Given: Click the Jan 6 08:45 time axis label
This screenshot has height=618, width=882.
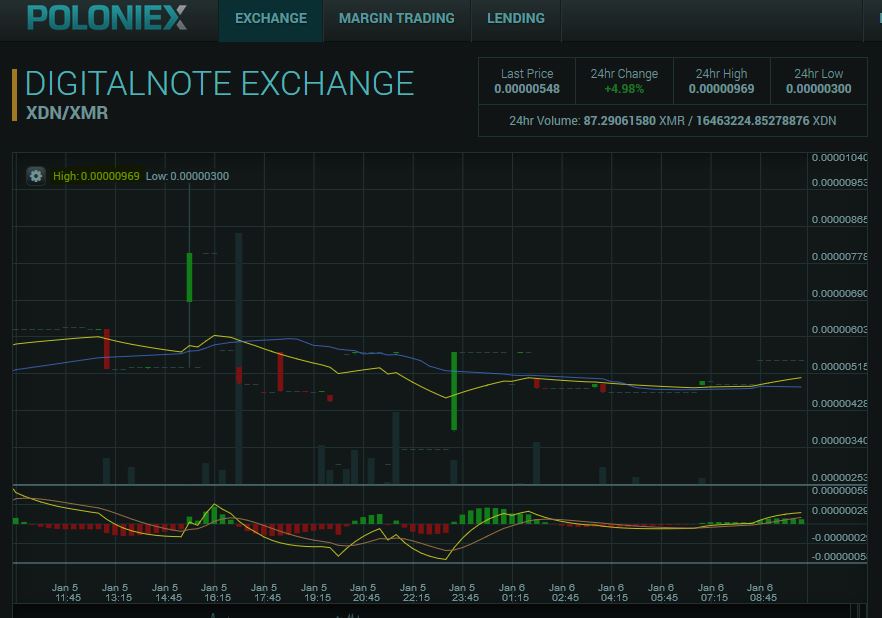Looking at the screenshot, I should click(763, 593).
